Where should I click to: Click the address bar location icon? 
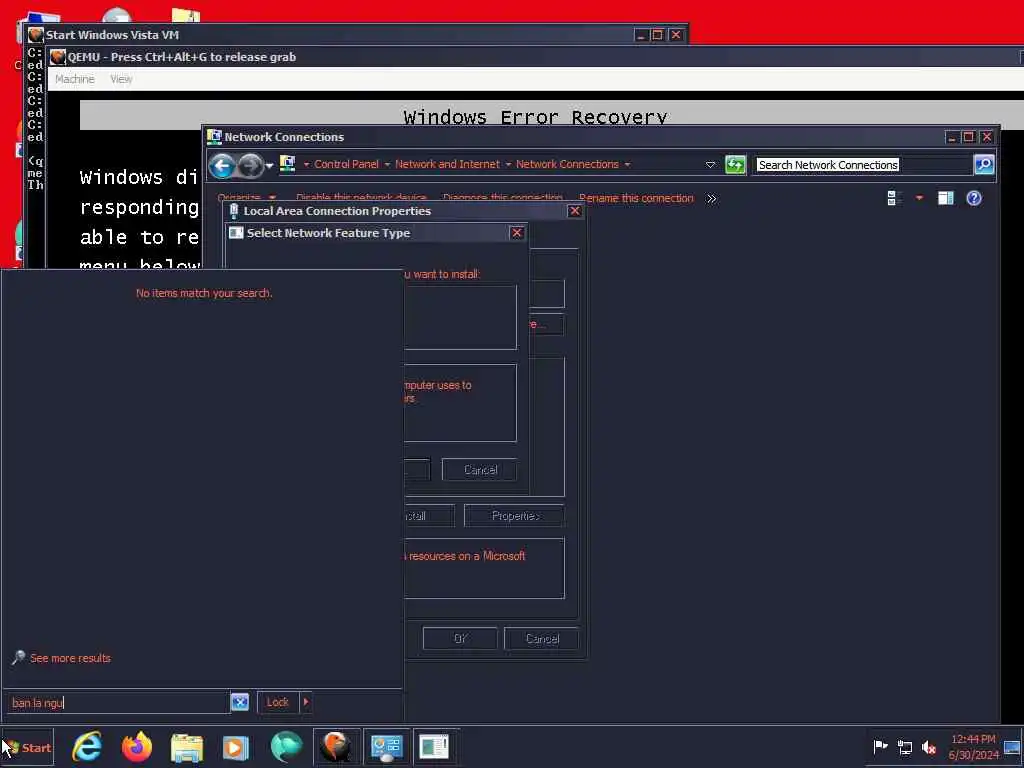click(x=287, y=164)
